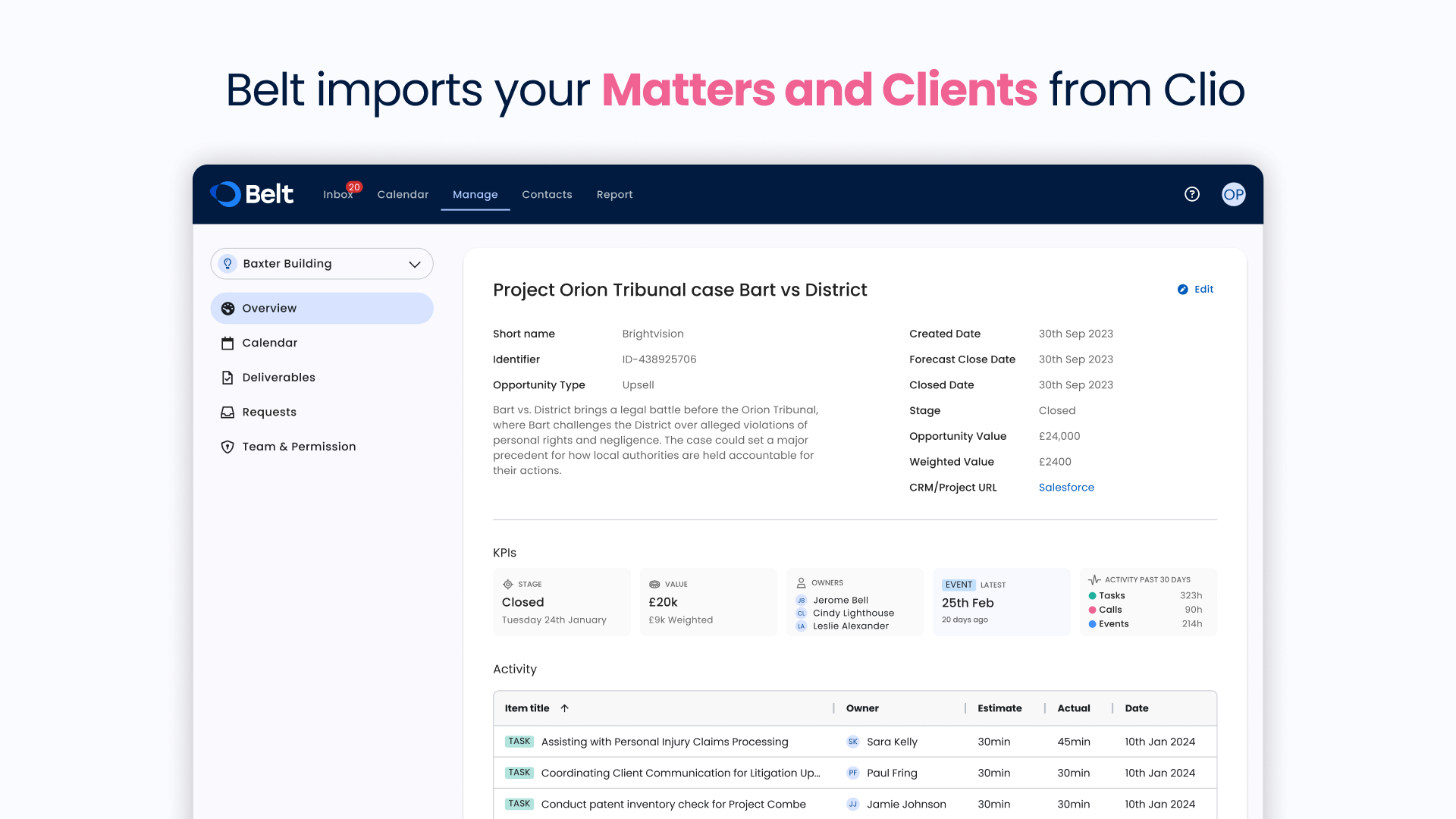Click the OP user avatar
The width and height of the screenshot is (1456, 819).
[x=1233, y=194]
